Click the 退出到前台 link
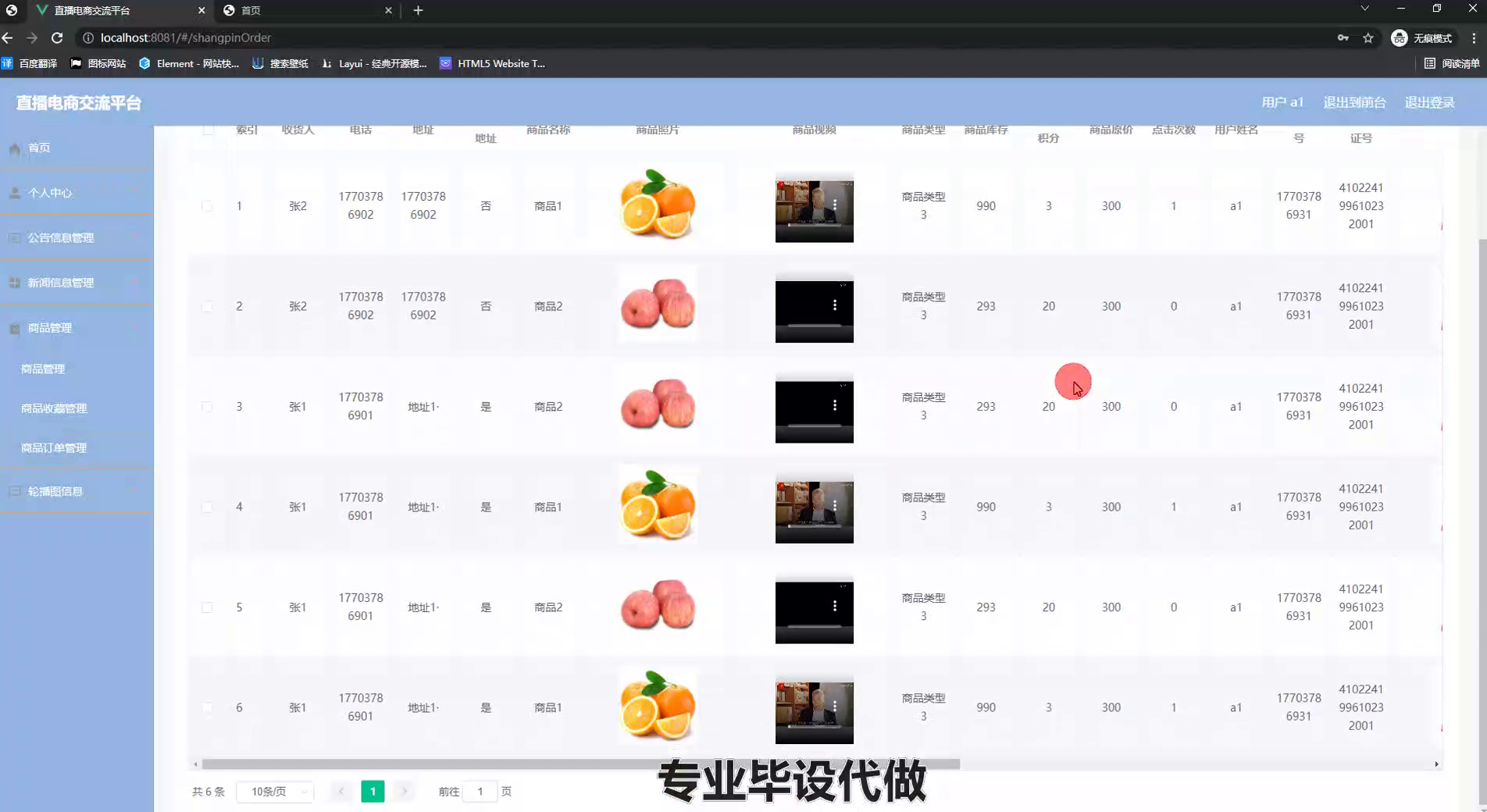Viewport: 1487px width, 812px height. point(1355,102)
